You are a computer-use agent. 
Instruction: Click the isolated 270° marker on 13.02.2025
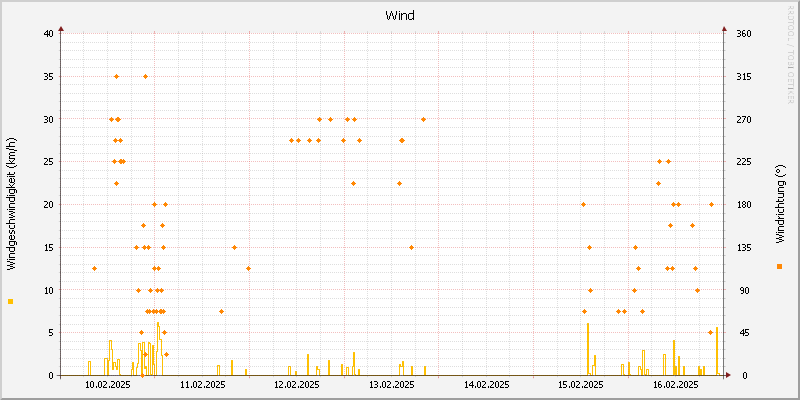coord(423,119)
